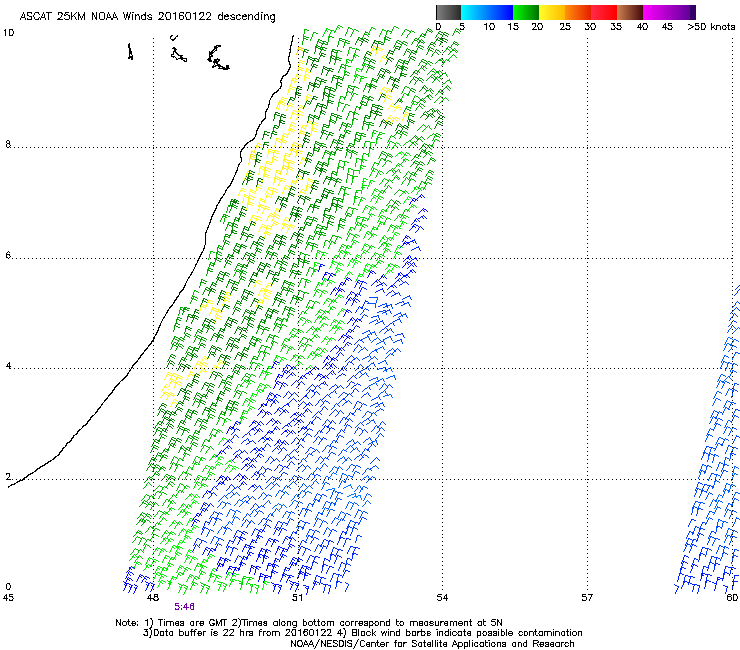Click the orange 25-30 knots color swatch

(x=578, y=12)
